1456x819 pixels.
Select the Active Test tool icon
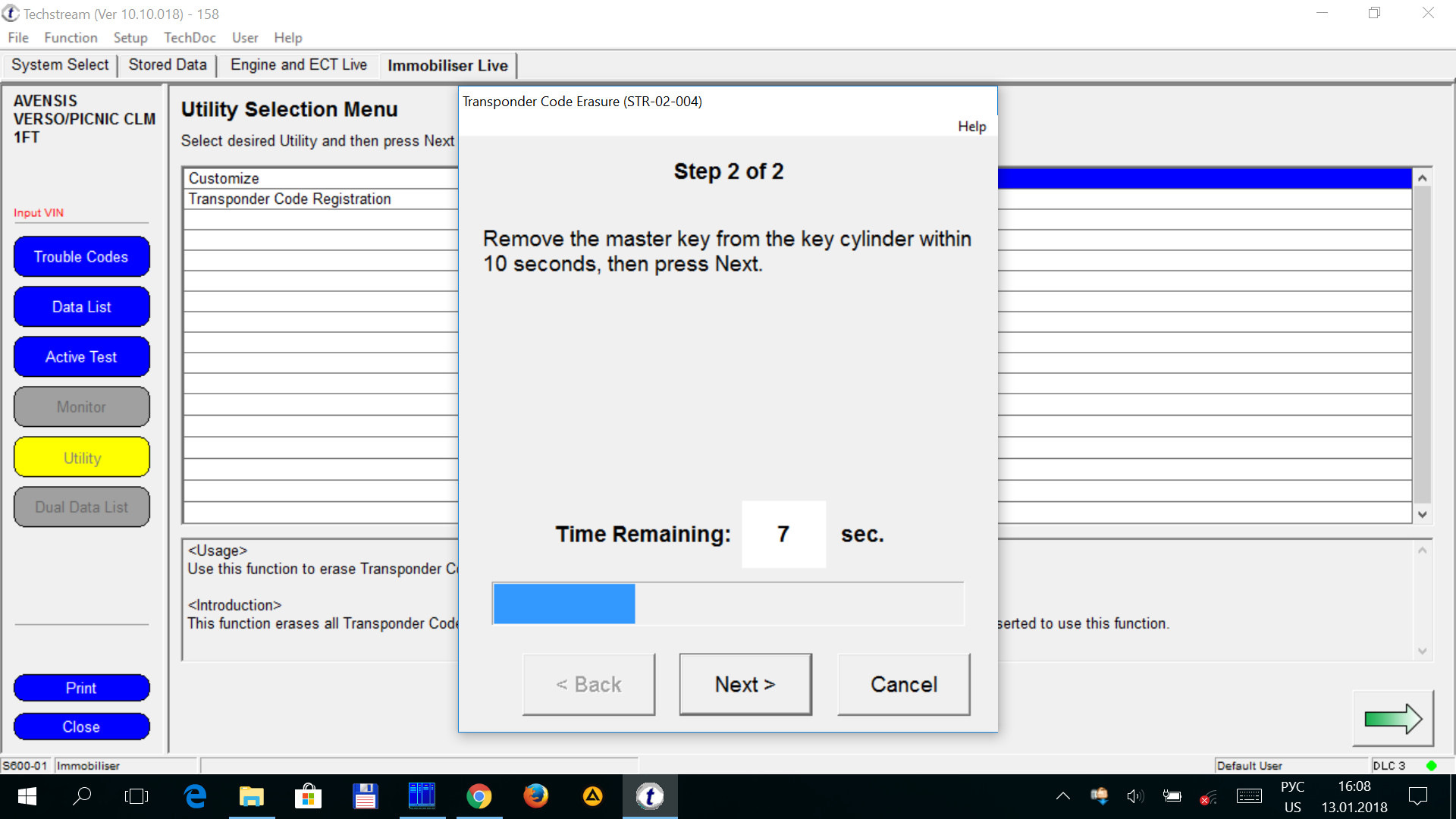[81, 357]
